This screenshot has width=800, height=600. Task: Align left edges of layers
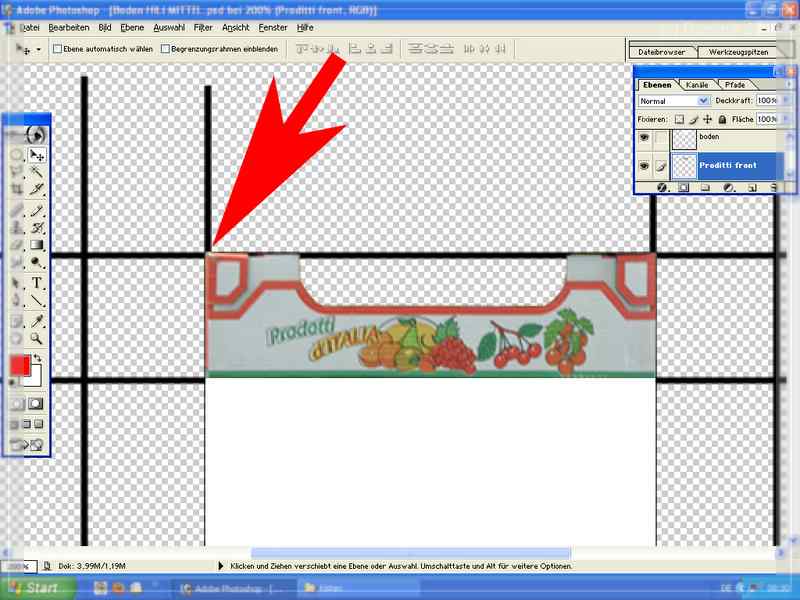click(355, 49)
